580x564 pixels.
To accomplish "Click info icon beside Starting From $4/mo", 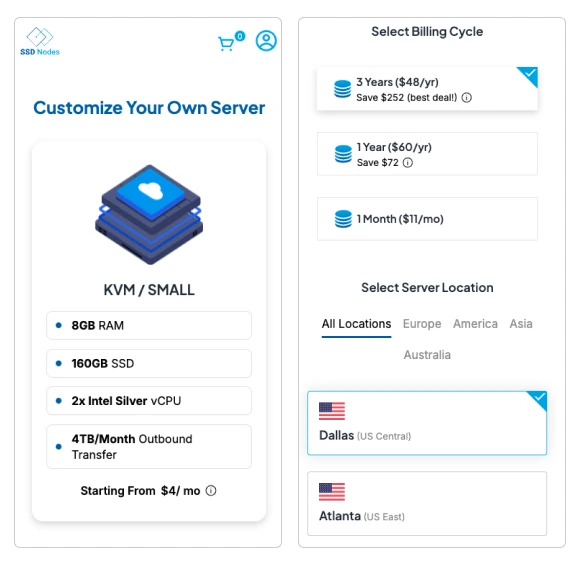I will 211,491.
